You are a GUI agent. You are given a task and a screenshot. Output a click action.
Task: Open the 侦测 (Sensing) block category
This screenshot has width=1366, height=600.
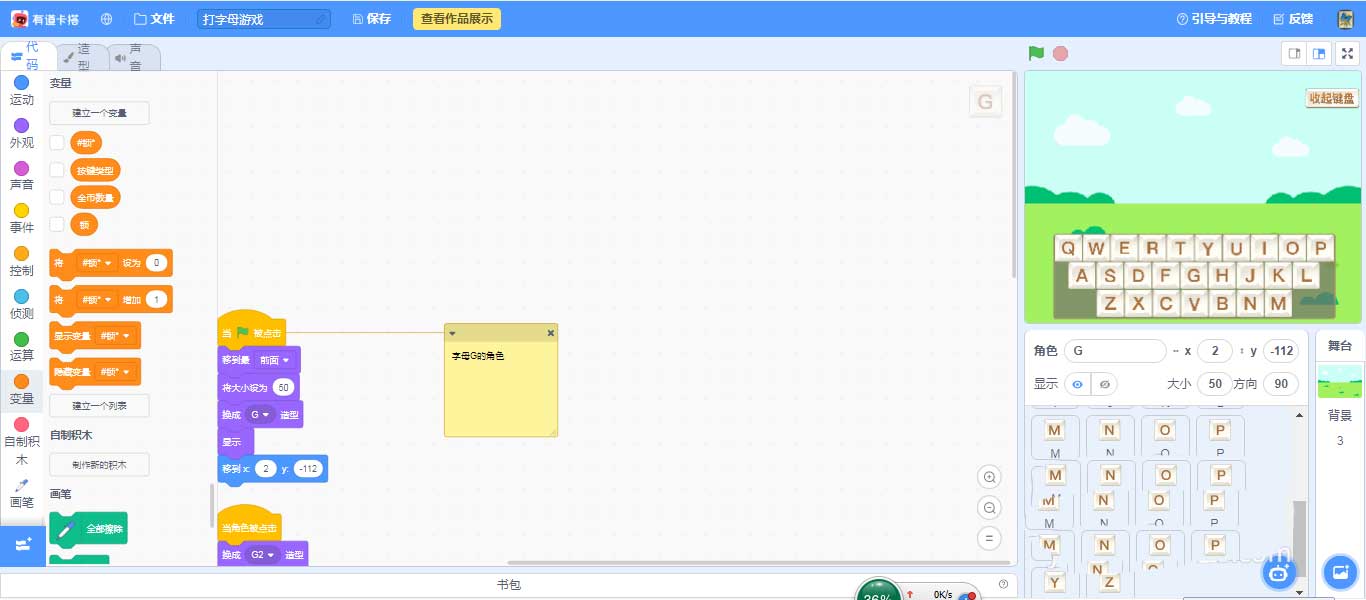(22, 304)
